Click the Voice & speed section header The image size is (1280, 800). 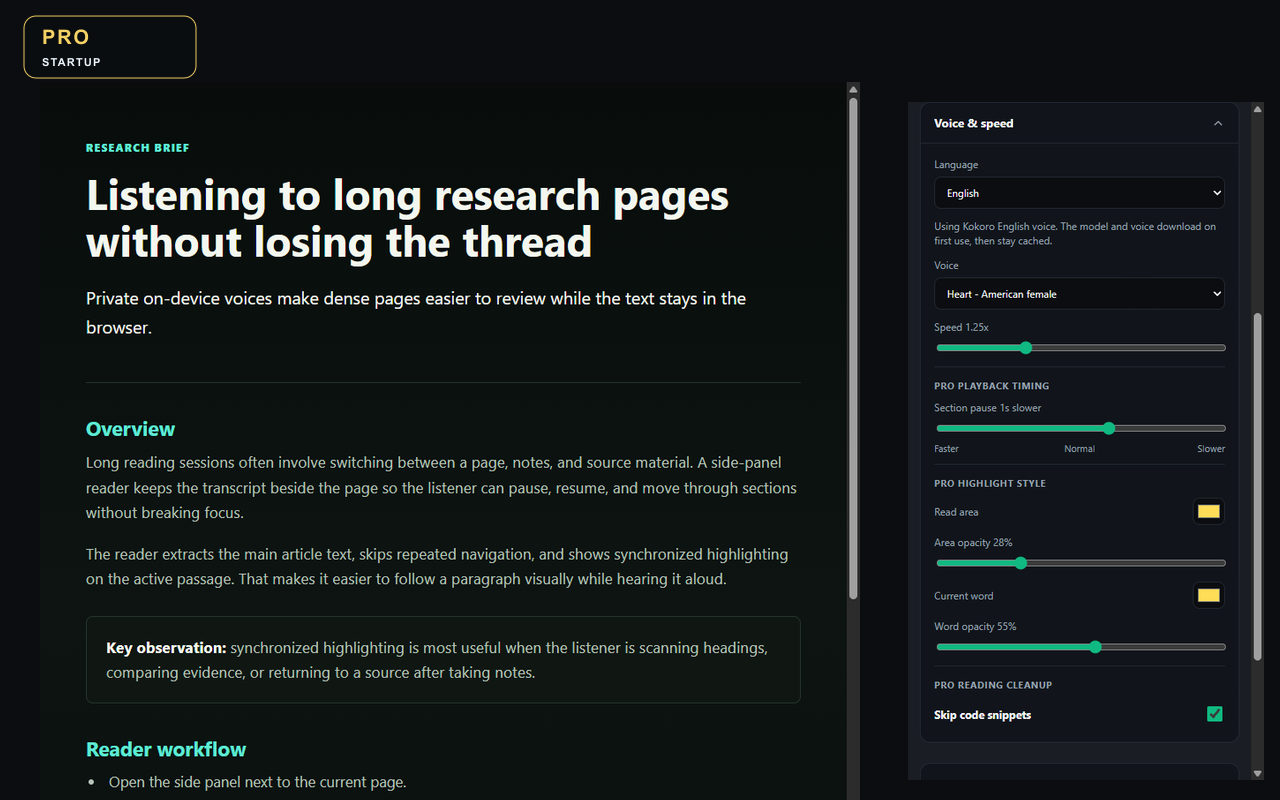(1079, 124)
